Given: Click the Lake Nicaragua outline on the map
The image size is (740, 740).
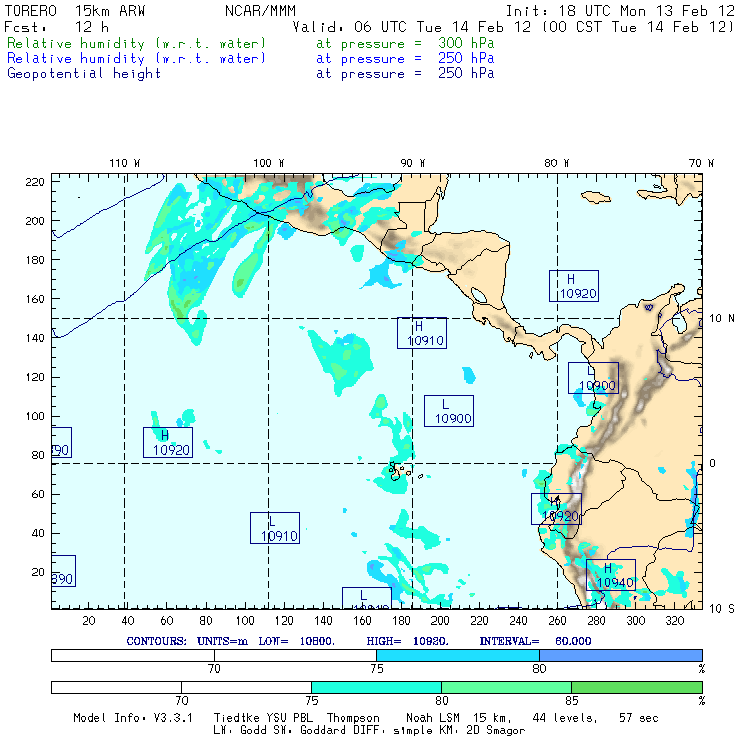Looking at the screenshot, I should coord(479,295).
